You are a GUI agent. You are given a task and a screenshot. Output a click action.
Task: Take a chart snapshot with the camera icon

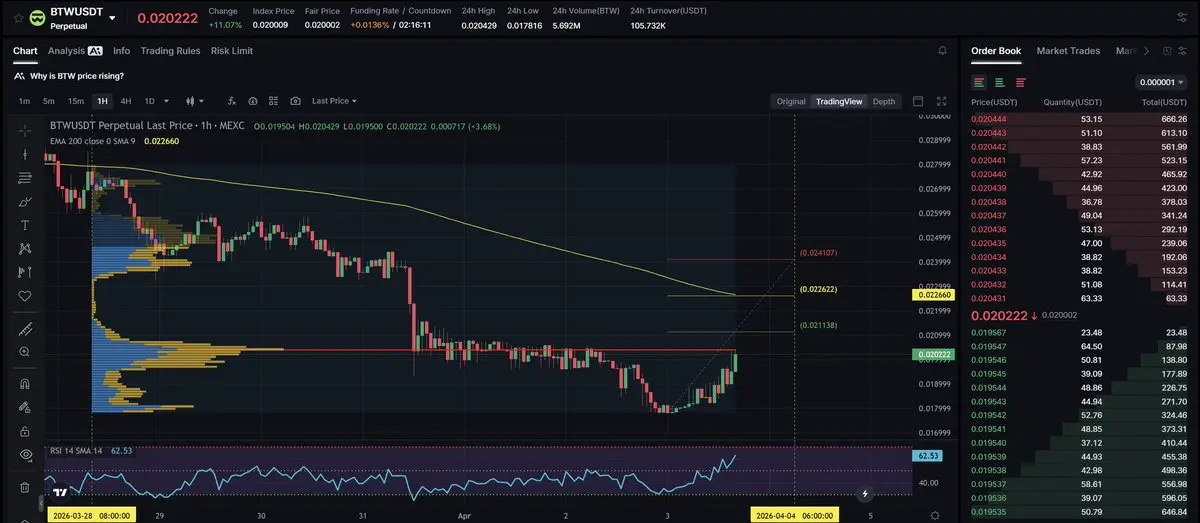[x=295, y=101]
